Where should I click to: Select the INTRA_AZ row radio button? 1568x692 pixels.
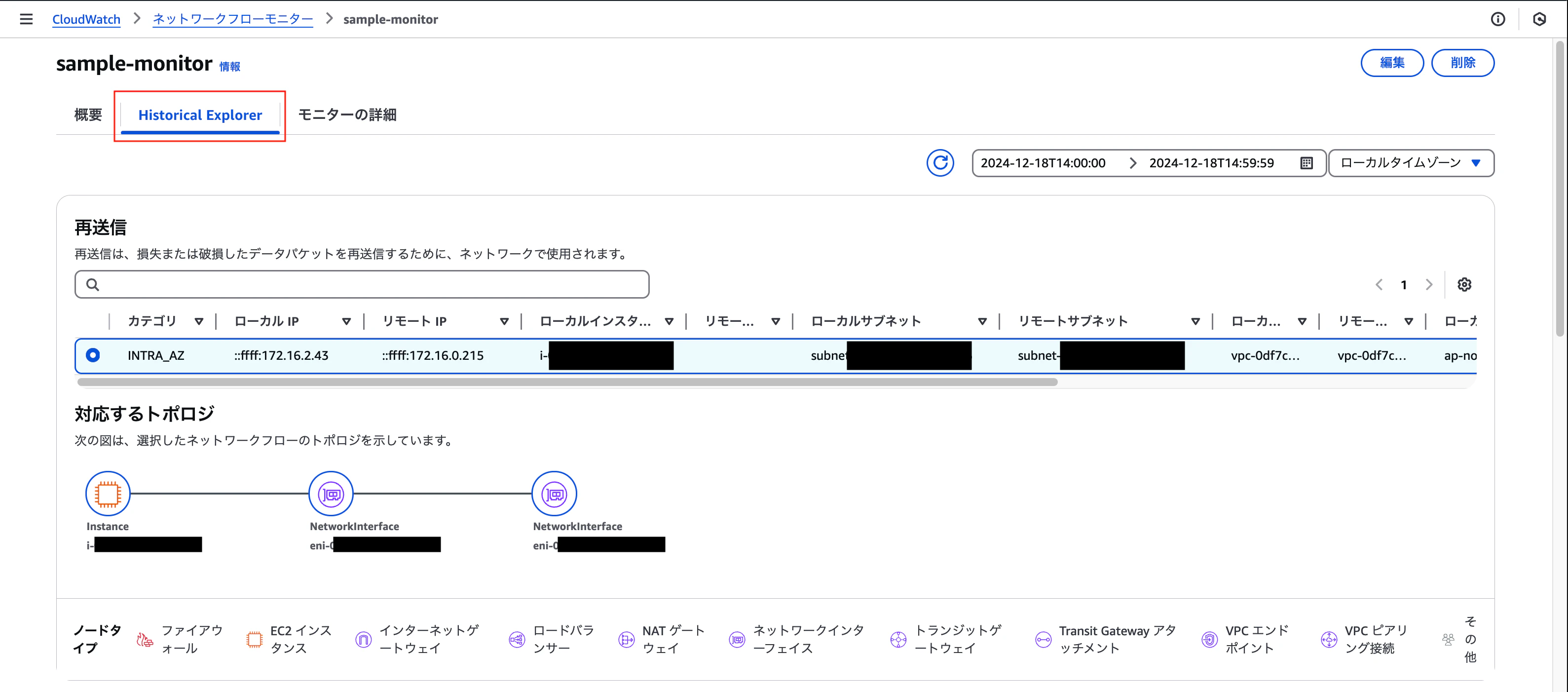(93, 355)
